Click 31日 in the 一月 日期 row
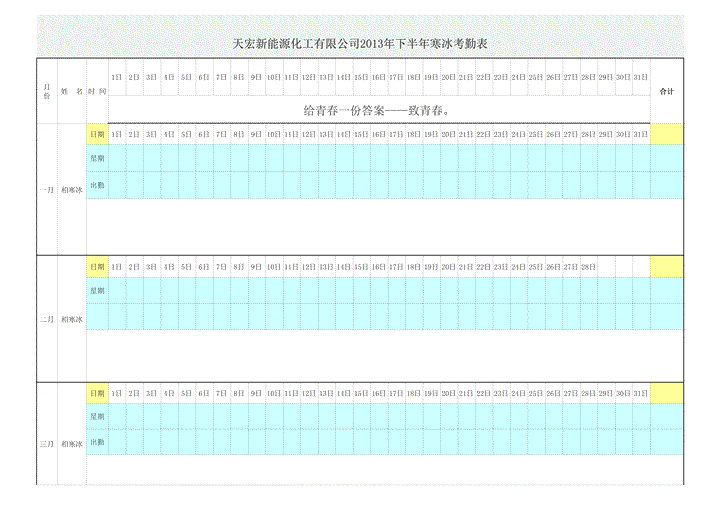 [x=641, y=134]
